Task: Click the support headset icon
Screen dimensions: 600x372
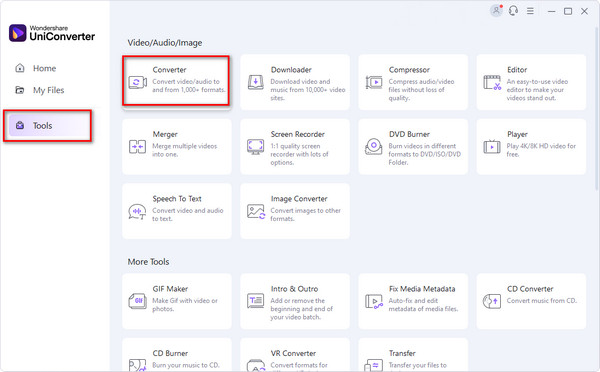Action: point(513,11)
